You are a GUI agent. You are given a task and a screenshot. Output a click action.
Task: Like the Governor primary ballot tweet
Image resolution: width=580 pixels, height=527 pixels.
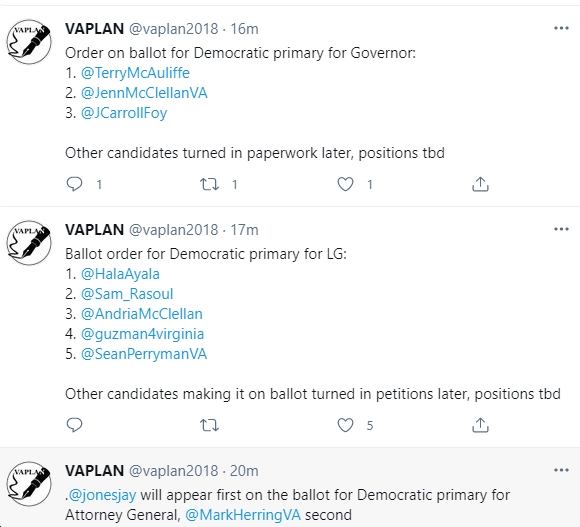(x=345, y=184)
